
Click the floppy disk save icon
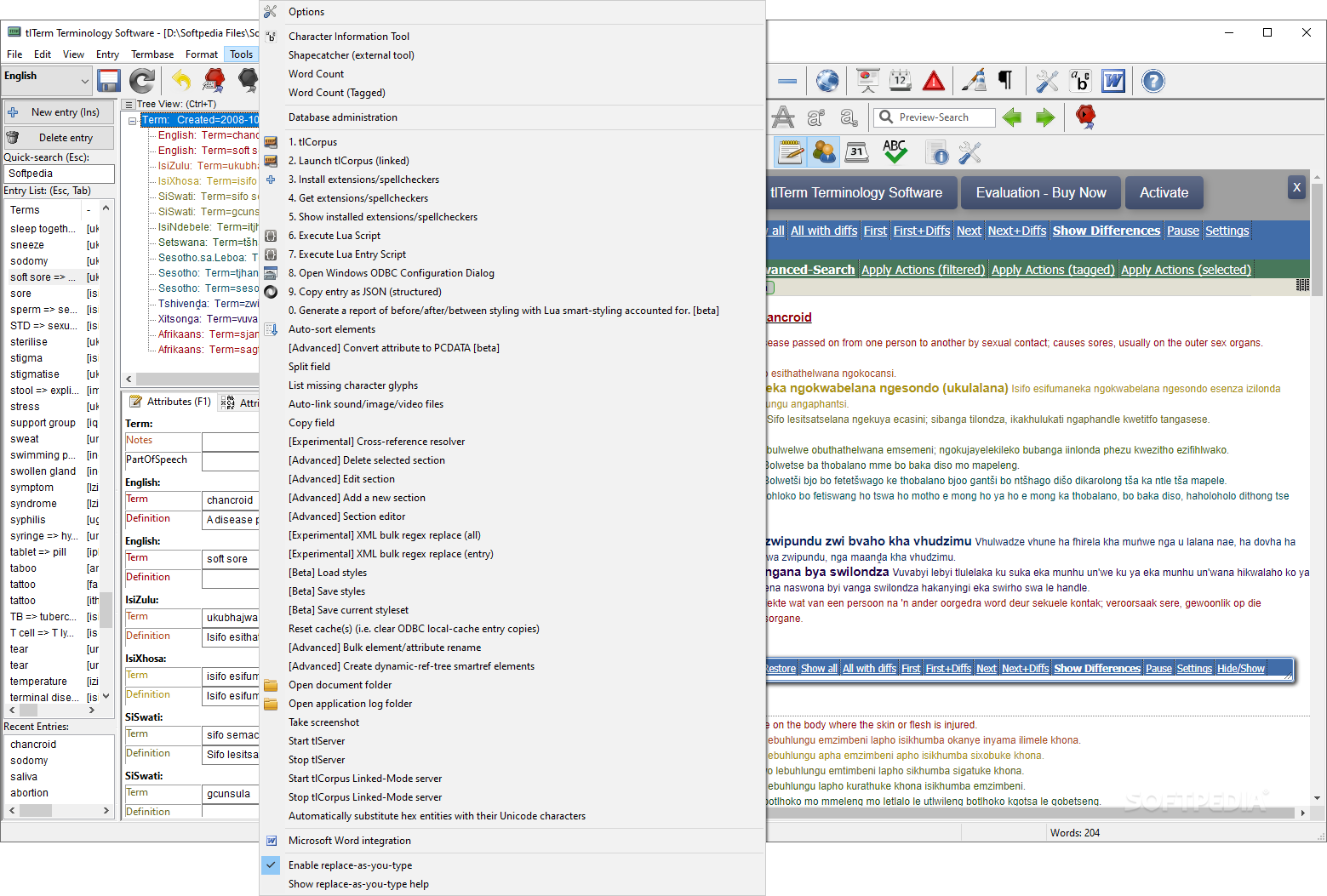(x=109, y=81)
